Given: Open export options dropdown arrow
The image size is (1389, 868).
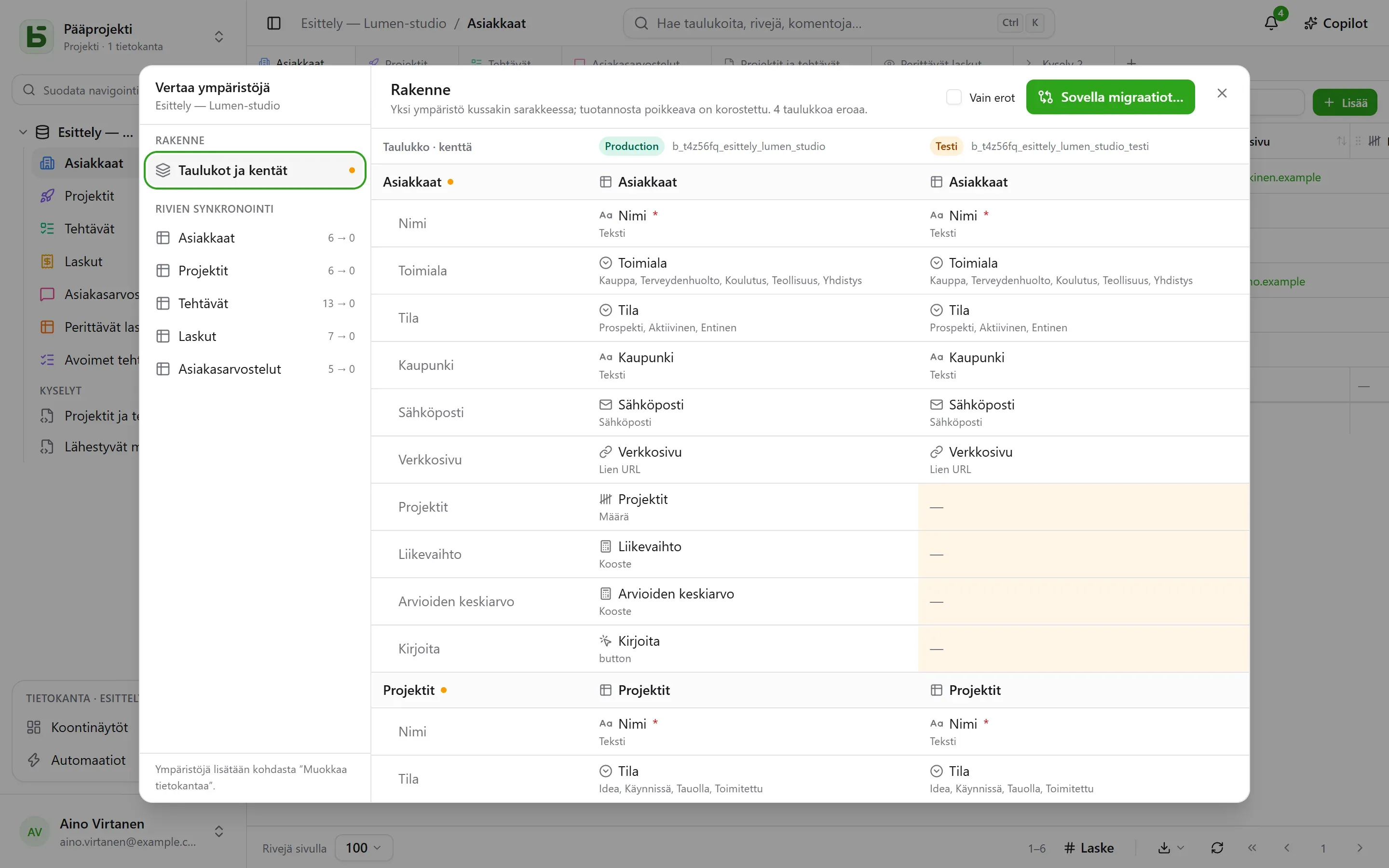Looking at the screenshot, I should pyautogui.click(x=1181, y=848).
